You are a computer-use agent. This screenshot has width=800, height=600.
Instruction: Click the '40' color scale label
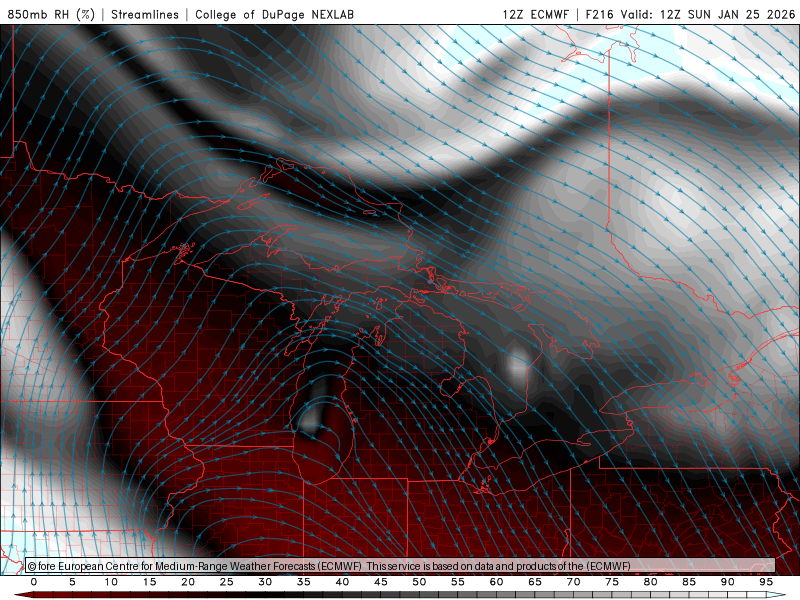pos(342,582)
